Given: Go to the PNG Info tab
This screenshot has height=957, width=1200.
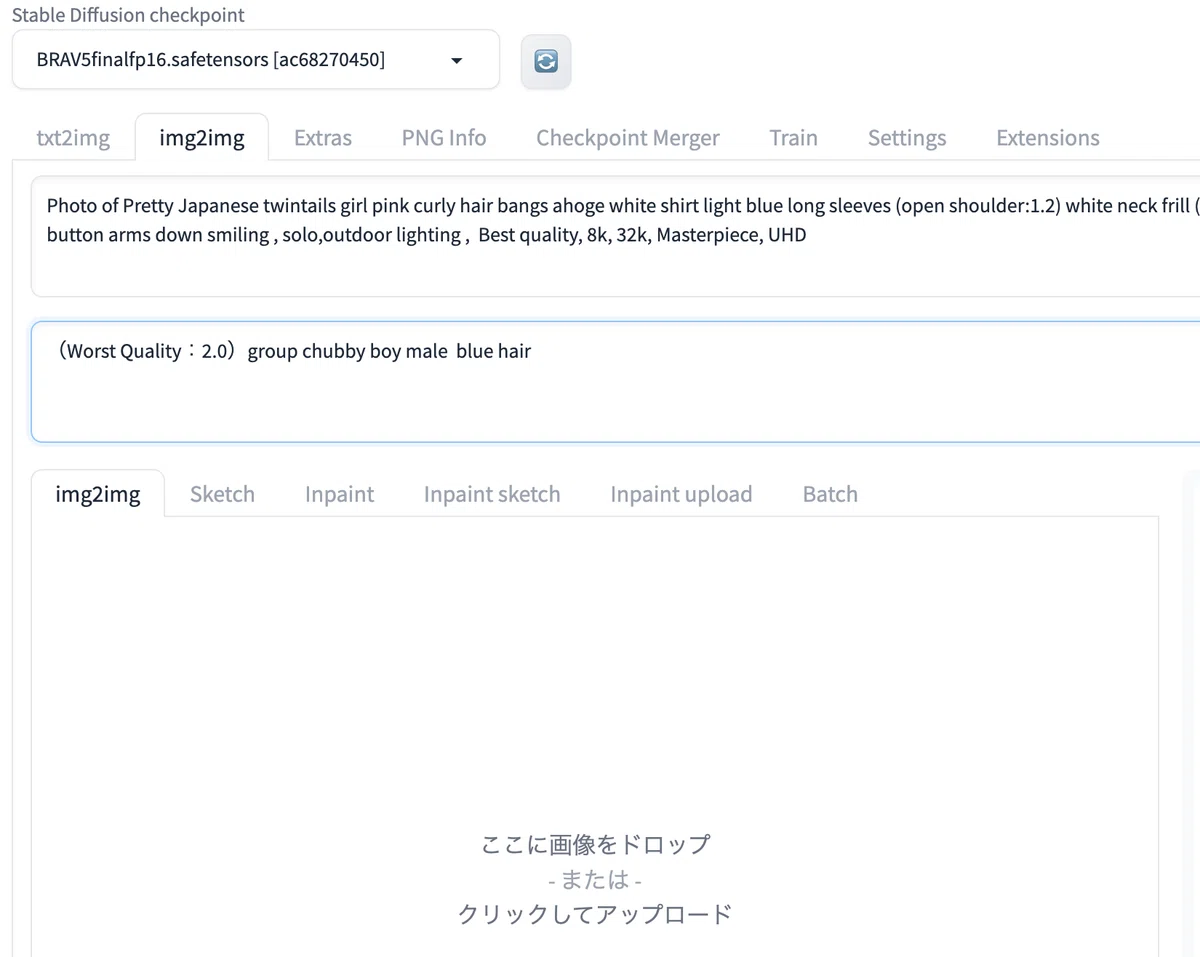Looking at the screenshot, I should [x=444, y=138].
